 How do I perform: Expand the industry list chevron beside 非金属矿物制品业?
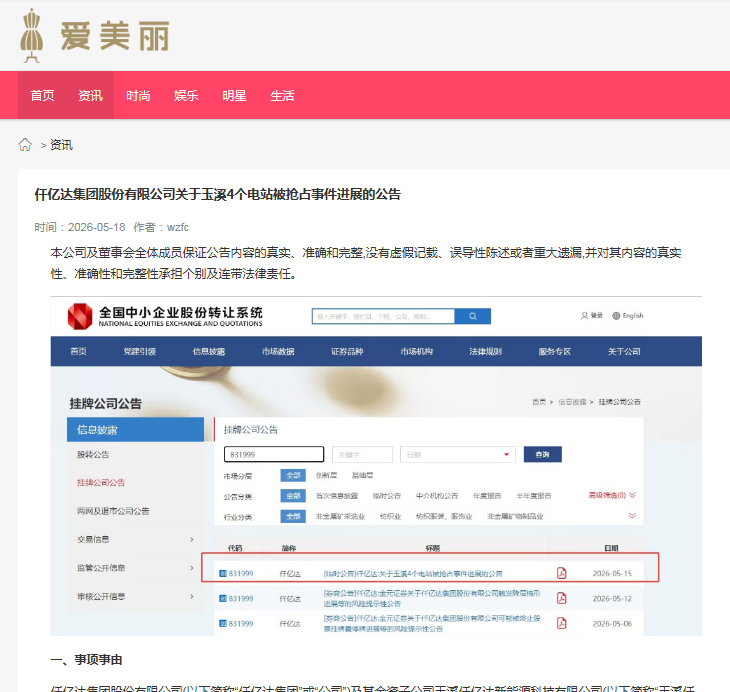pyautogui.click(x=632, y=516)
